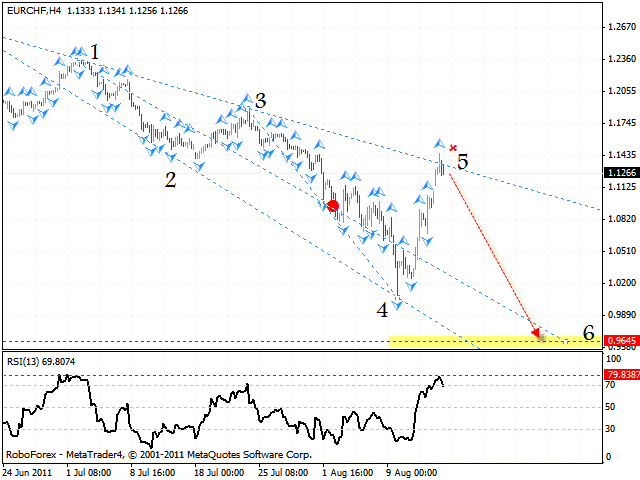Select the fractal arrow above wave 1 peak
The image size is (640, 480).
[x=76, y=50]
